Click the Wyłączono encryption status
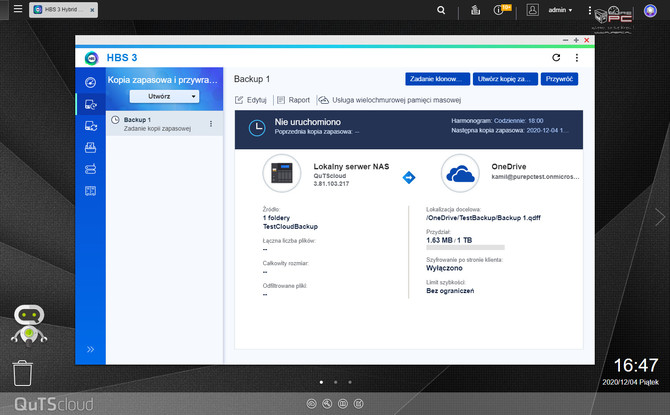 (x=444, y=268)
